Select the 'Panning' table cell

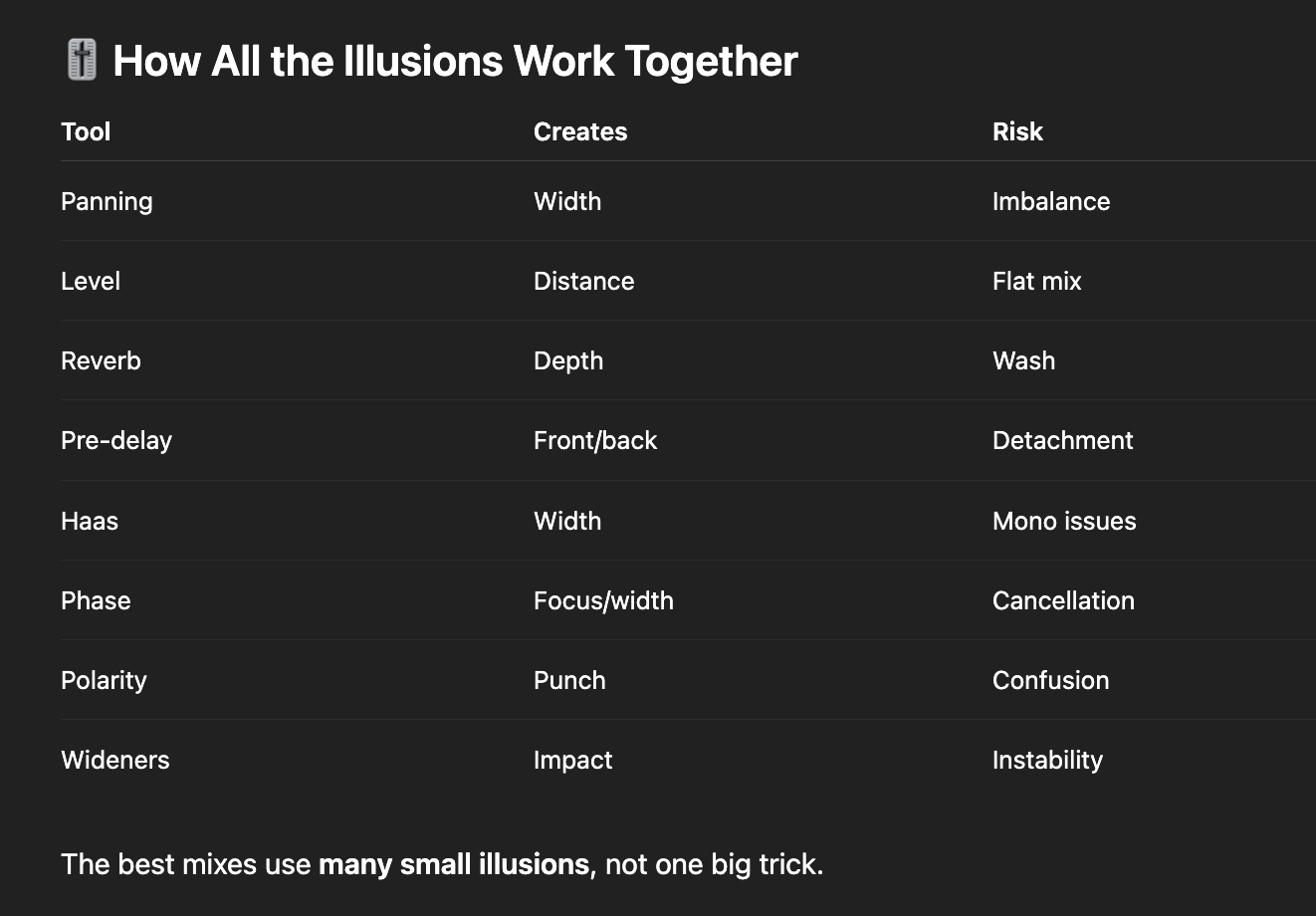click(107, 201)
